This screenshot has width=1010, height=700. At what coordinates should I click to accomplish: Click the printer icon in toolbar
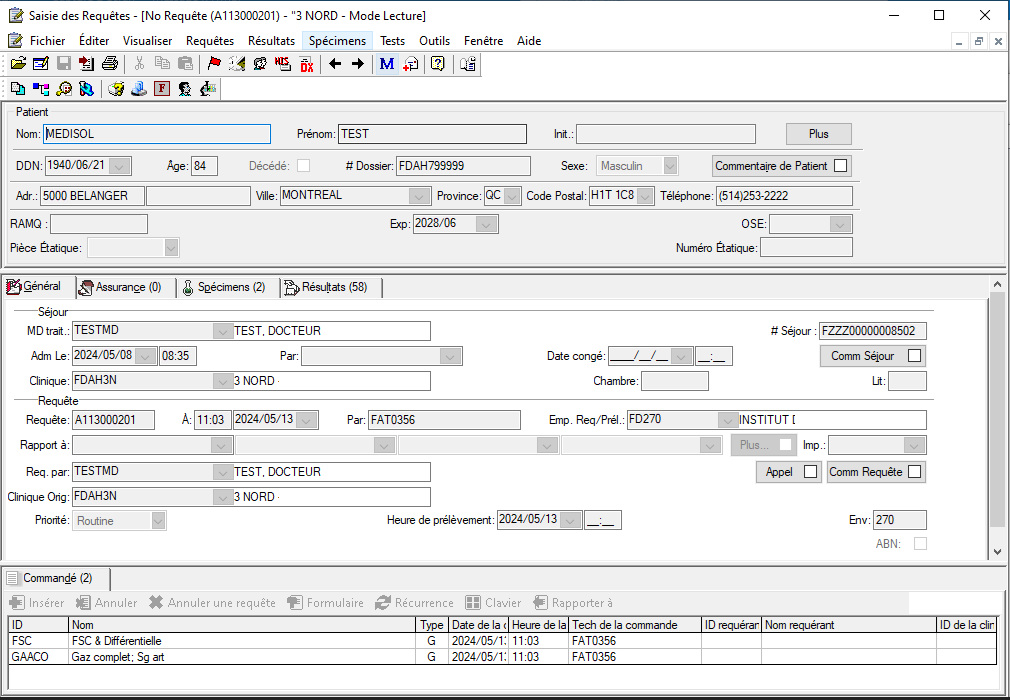tap(110, 64)
